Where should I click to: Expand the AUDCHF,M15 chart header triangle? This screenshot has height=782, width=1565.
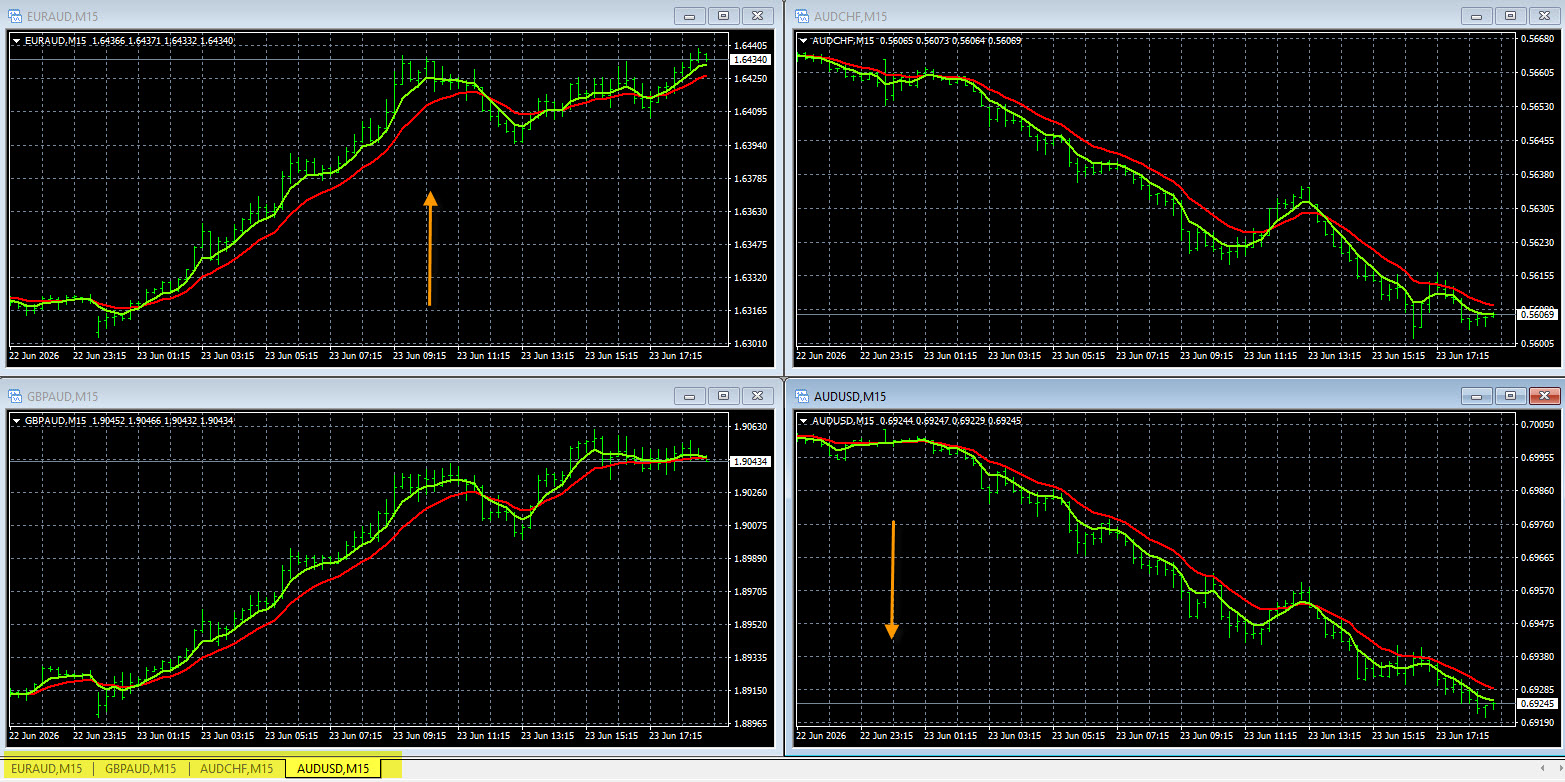[x=804, y=41]
